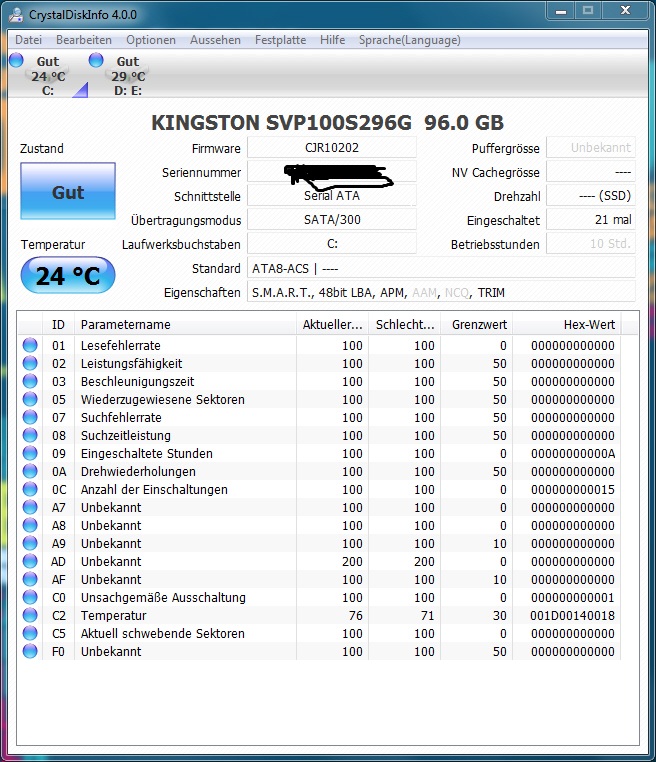Click the status orb in row F0
Screen dimensions: 656x762
30,651
